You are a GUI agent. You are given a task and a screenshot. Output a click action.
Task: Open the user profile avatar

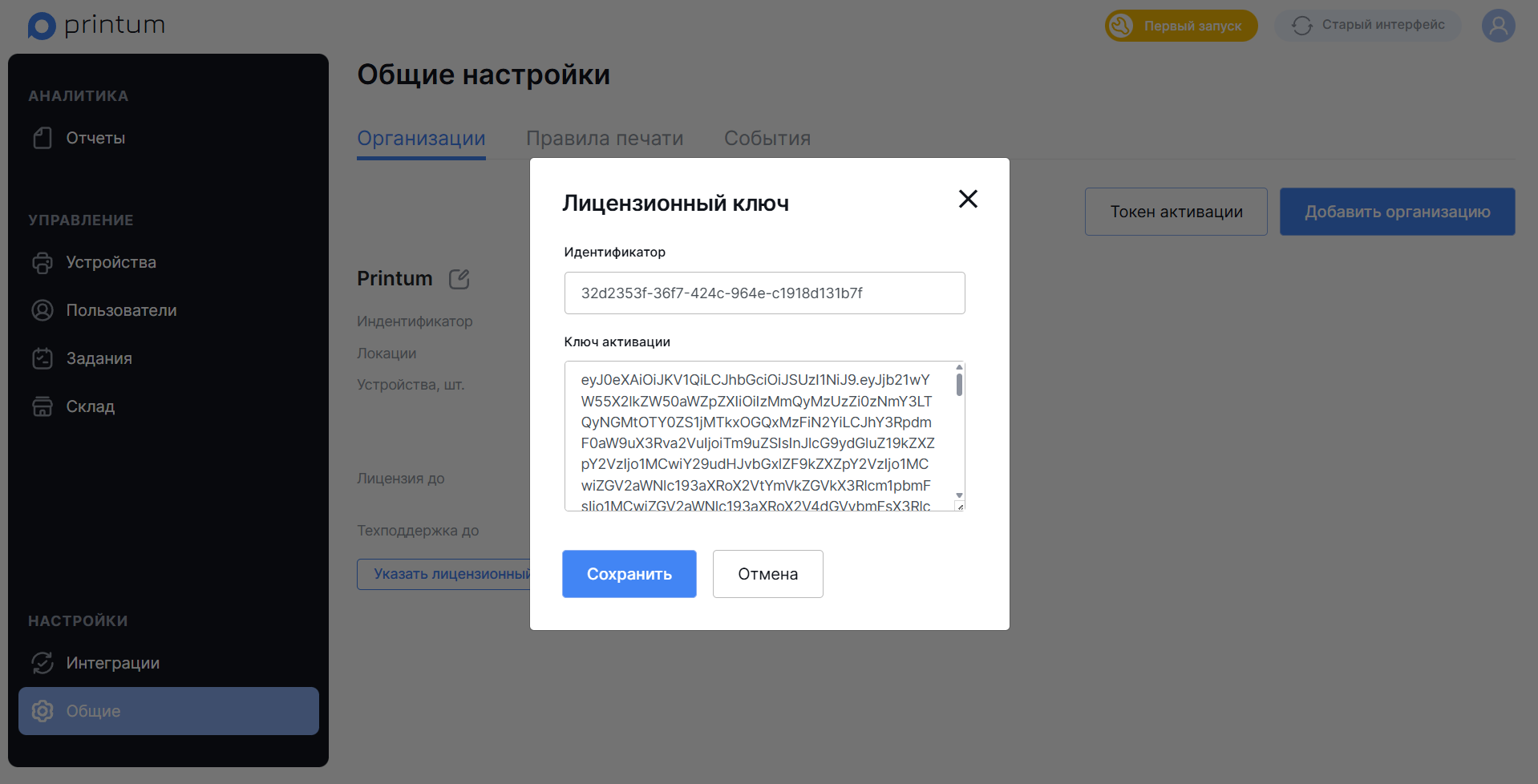point(1498,26)
